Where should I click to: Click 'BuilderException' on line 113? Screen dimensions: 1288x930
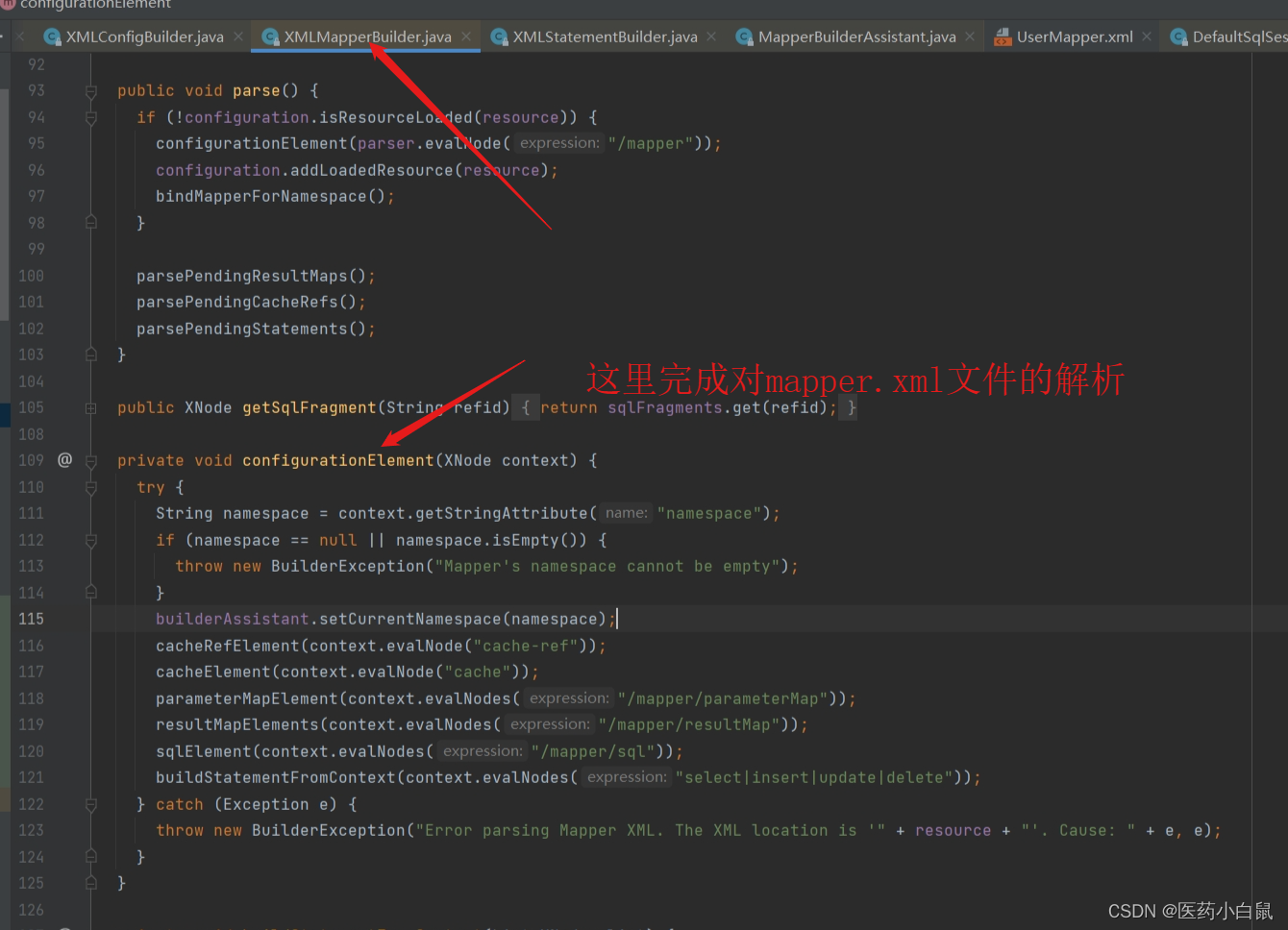pyautogui.click(x=348, y=566)
